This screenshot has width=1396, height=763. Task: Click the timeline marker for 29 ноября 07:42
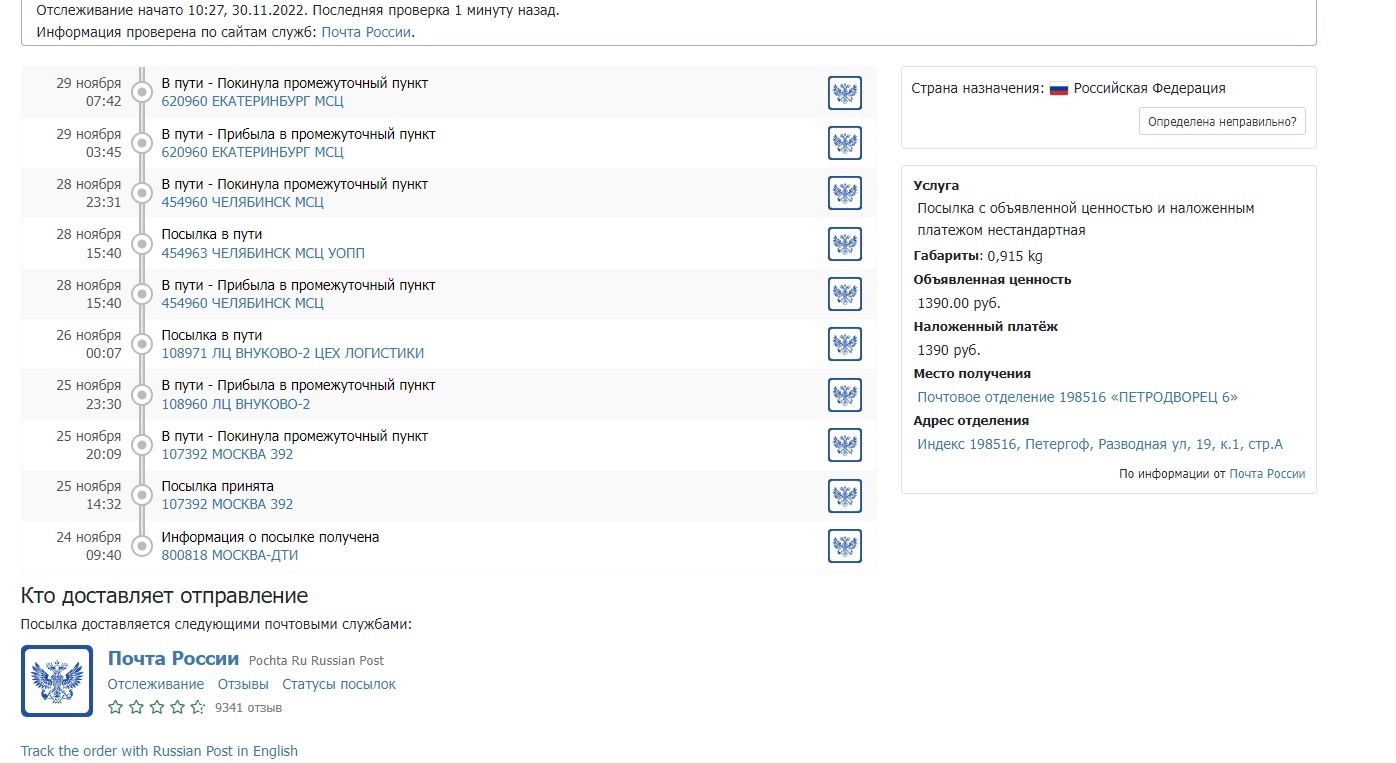142,92
